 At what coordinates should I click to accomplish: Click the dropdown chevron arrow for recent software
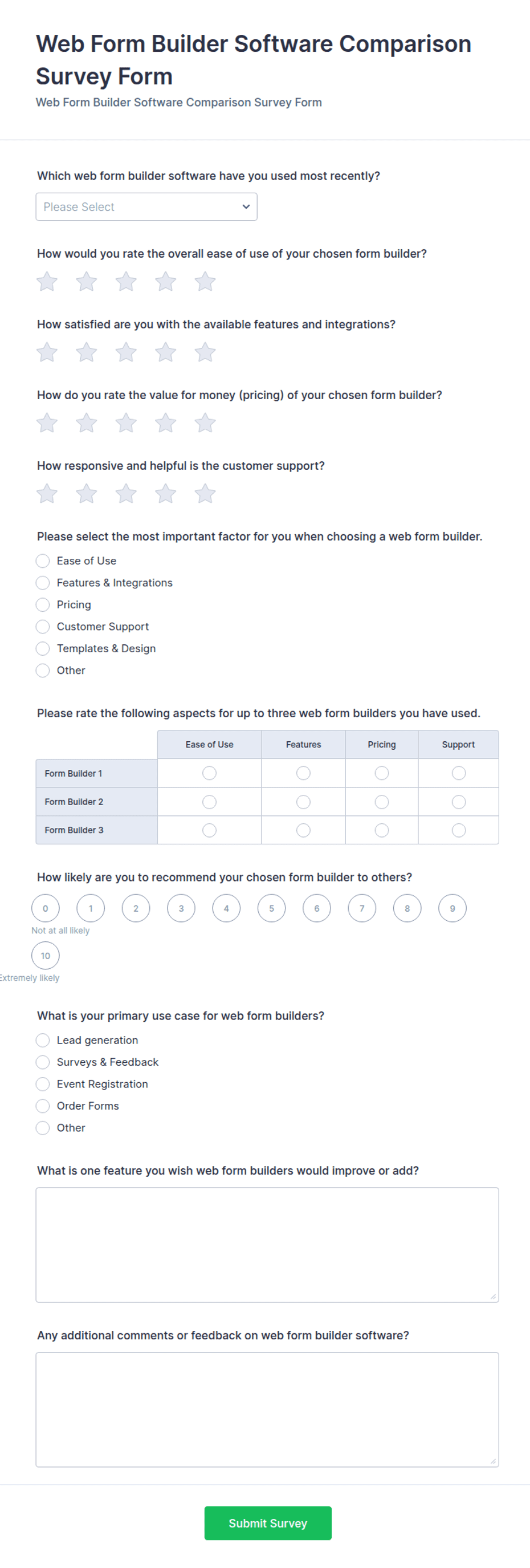(246, 207)
